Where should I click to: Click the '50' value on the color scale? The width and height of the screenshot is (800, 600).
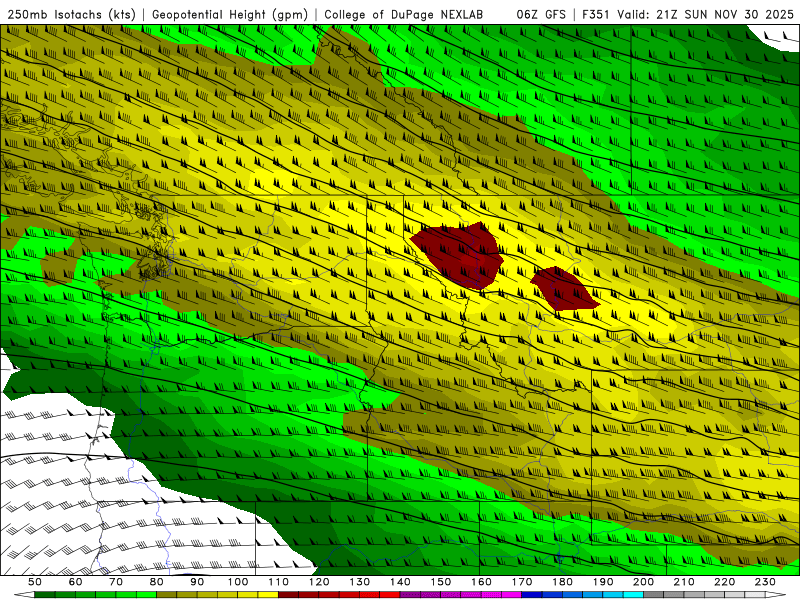[35, 582]
